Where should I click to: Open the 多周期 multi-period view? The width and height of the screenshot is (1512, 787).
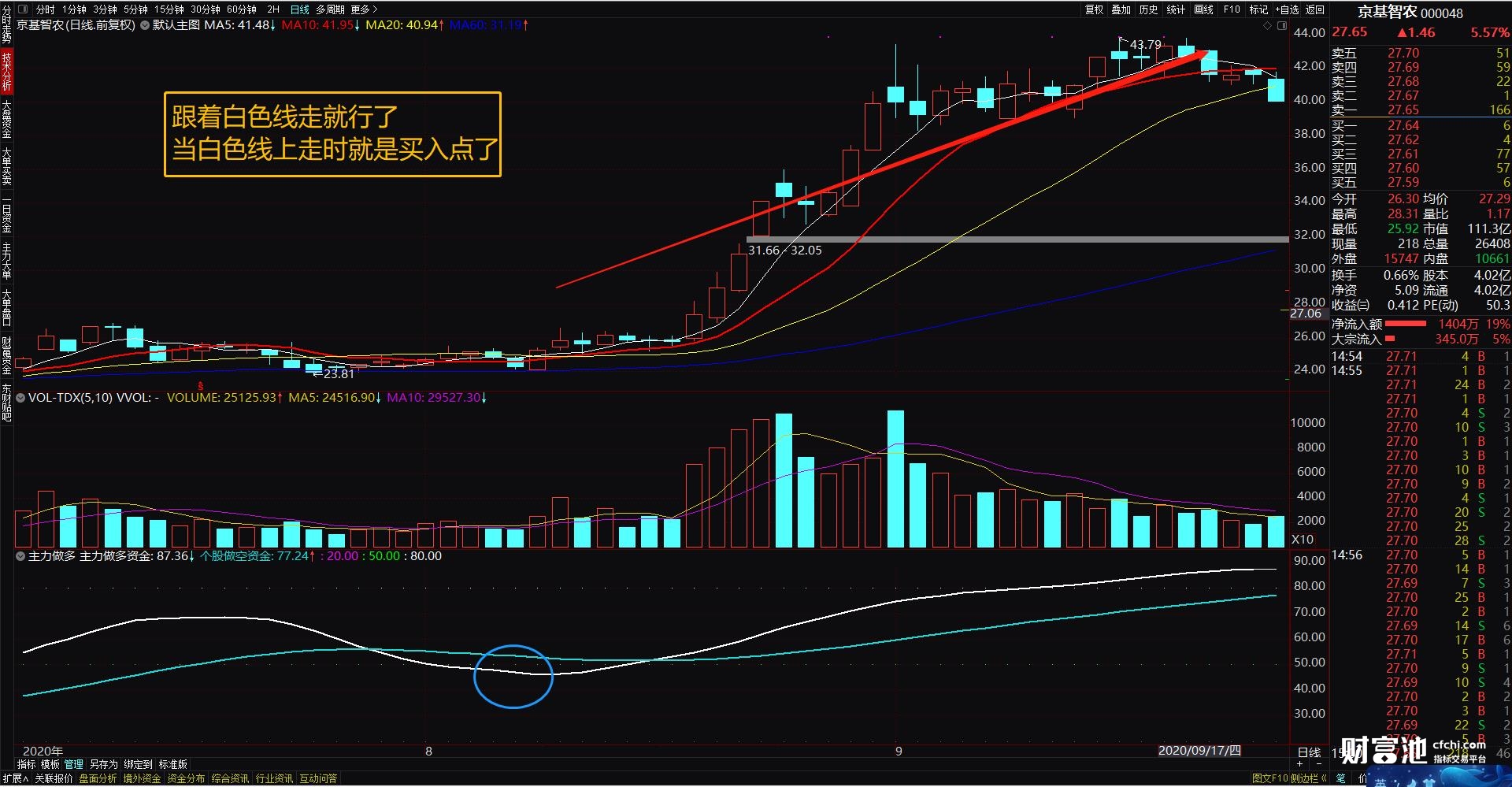click(x=331, y=9)
